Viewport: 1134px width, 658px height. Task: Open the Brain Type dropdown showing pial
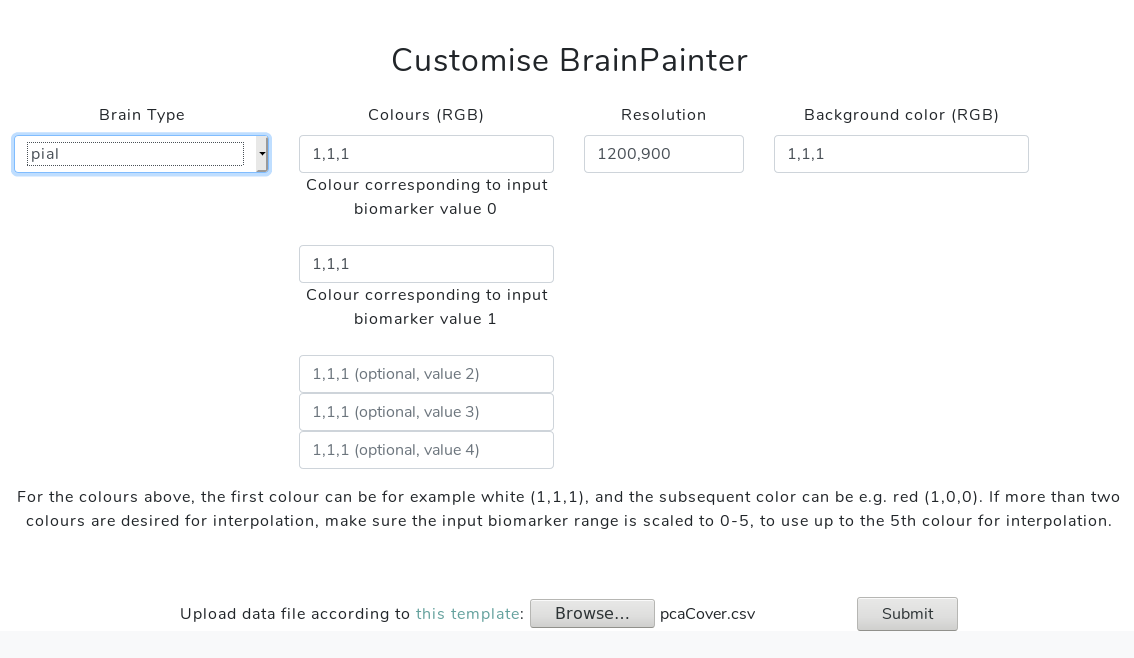142,154
